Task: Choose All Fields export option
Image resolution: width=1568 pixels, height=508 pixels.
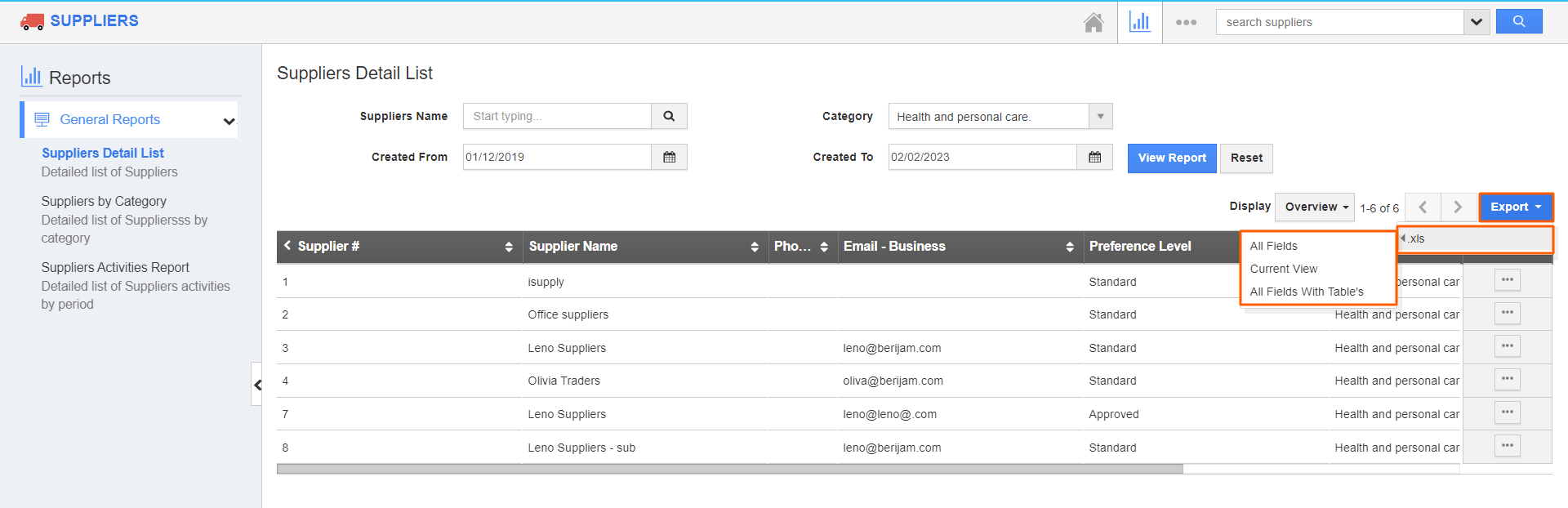Action: 1273,246
